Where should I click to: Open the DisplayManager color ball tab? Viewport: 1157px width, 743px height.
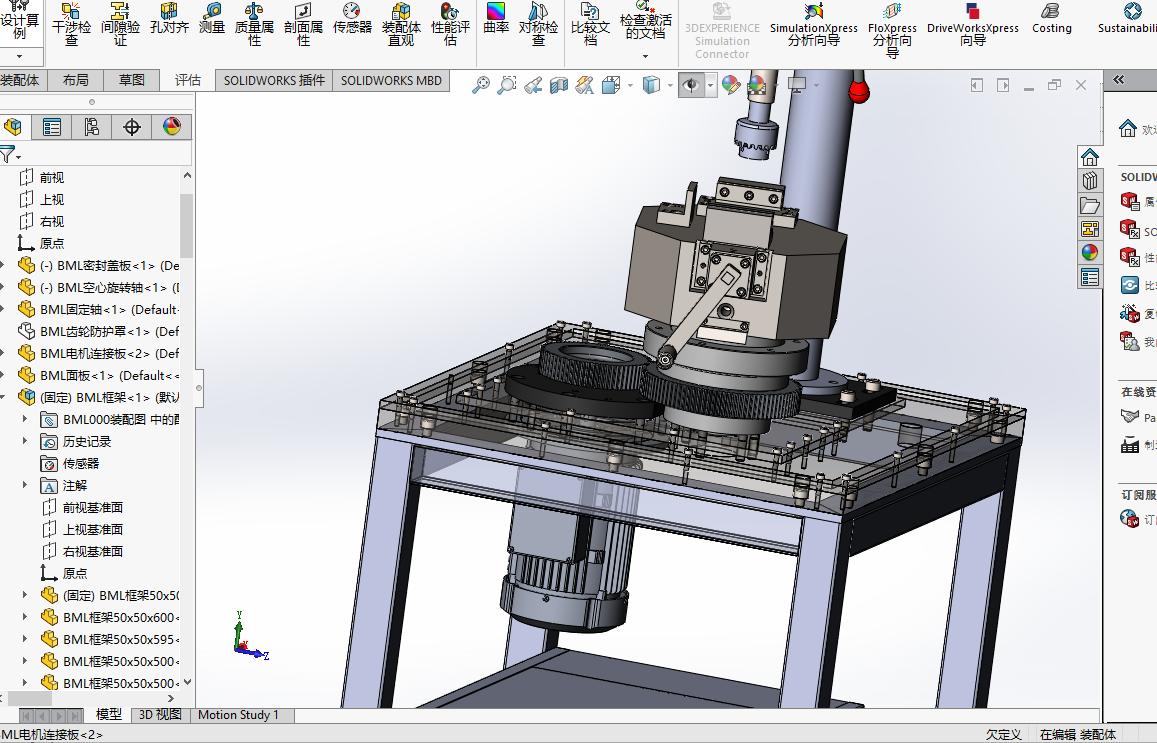point(171,127)
